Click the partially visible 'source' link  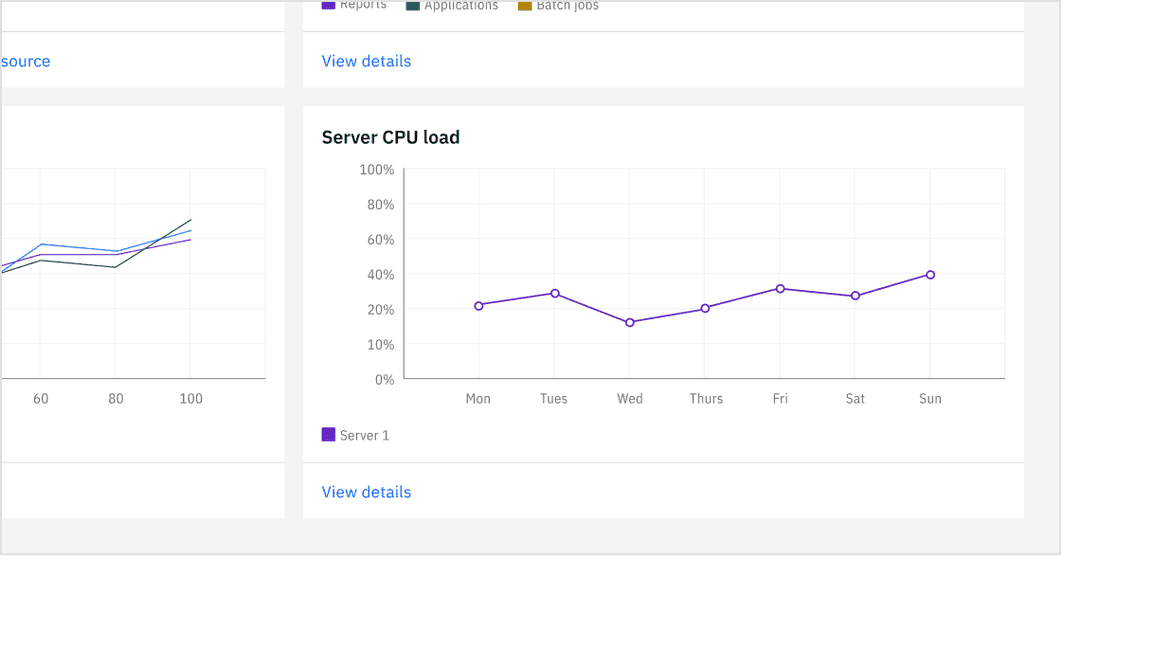[26, 61]
